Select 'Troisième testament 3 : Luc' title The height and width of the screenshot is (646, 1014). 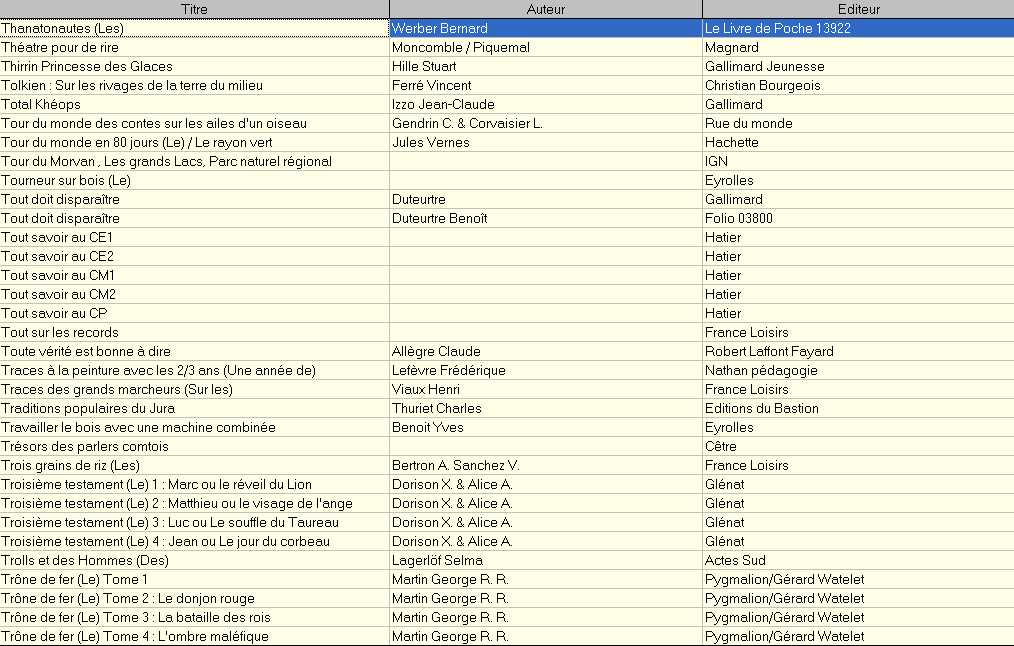pos(194,522)
